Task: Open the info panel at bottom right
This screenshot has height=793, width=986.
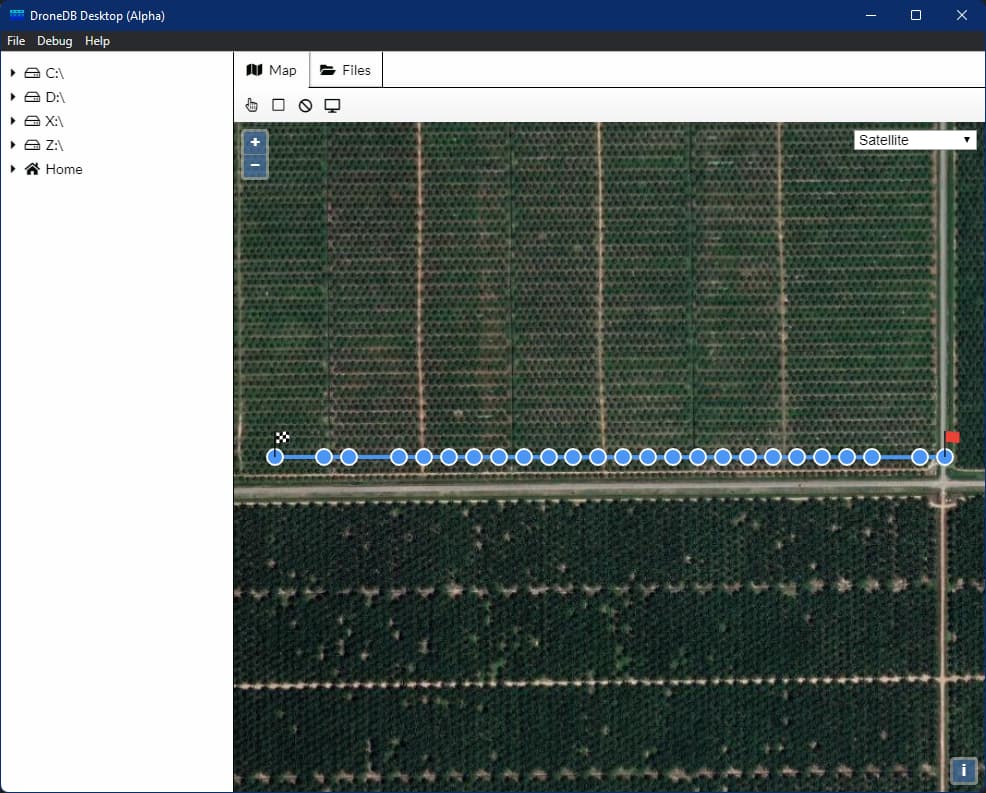Action: [x=963, y=771]
